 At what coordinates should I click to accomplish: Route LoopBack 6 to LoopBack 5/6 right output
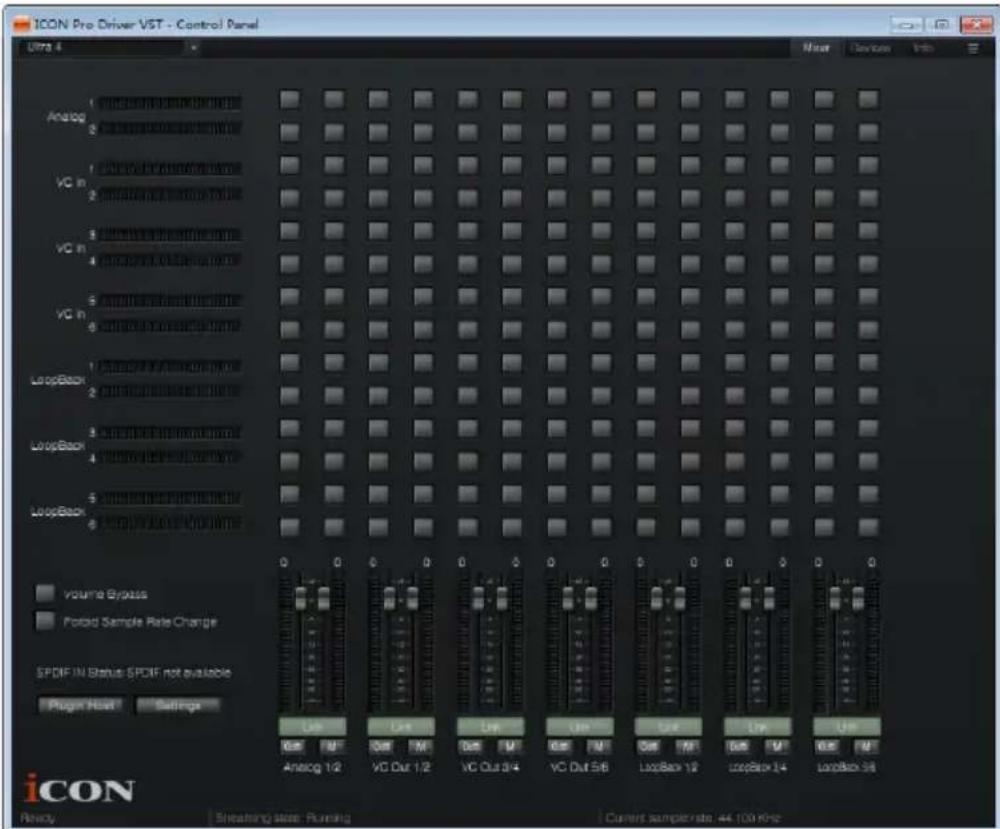[x=868, y=527]
